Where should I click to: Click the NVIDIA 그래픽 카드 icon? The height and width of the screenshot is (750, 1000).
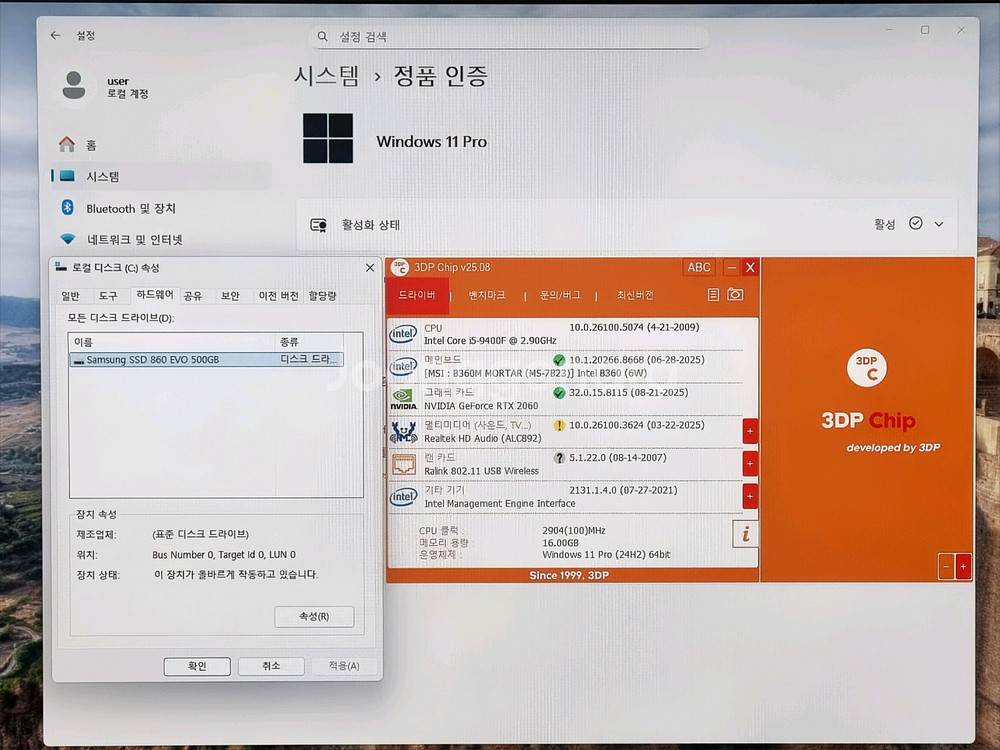click(x=403, y=399)
